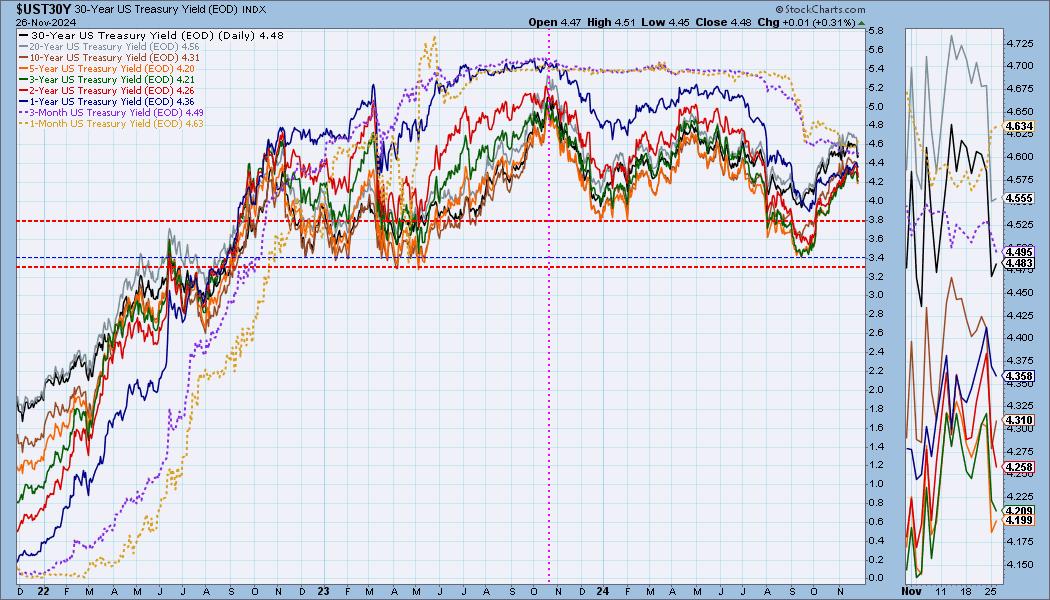Click the '23' year label on x-axis
Screen dimensions: 1050x600
coord(324,591)
